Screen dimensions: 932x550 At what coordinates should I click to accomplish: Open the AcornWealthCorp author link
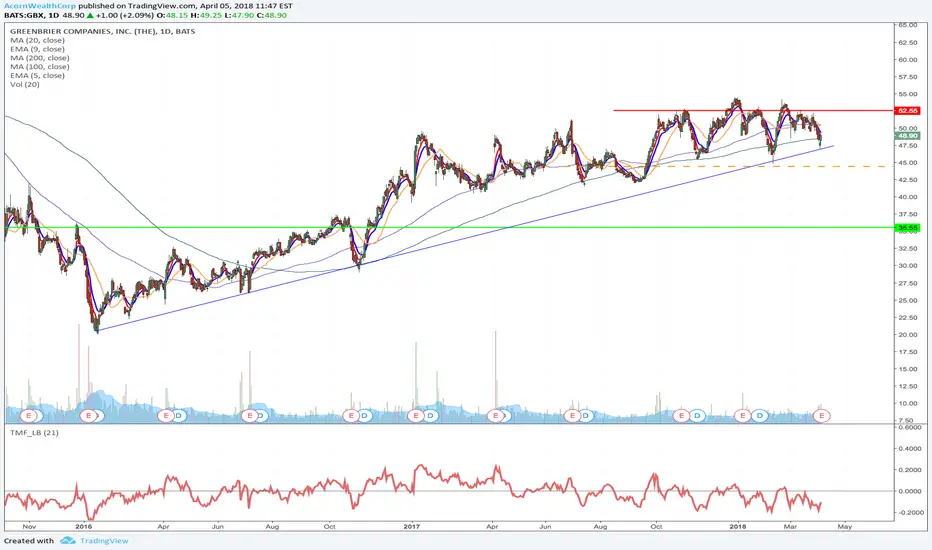pyautogui.click(x=39, y=6)
